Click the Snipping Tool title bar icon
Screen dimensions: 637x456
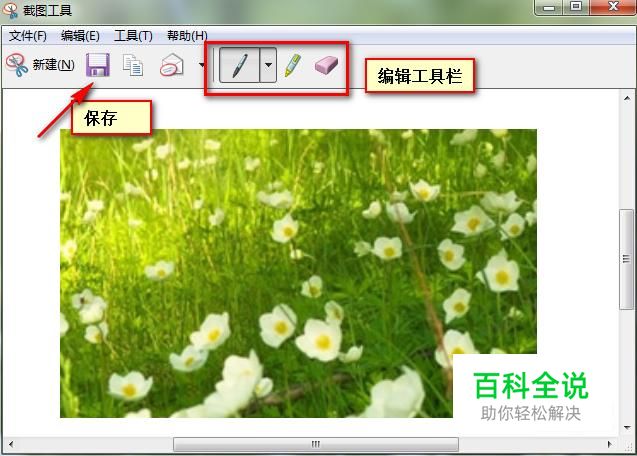tap(10, 10)
